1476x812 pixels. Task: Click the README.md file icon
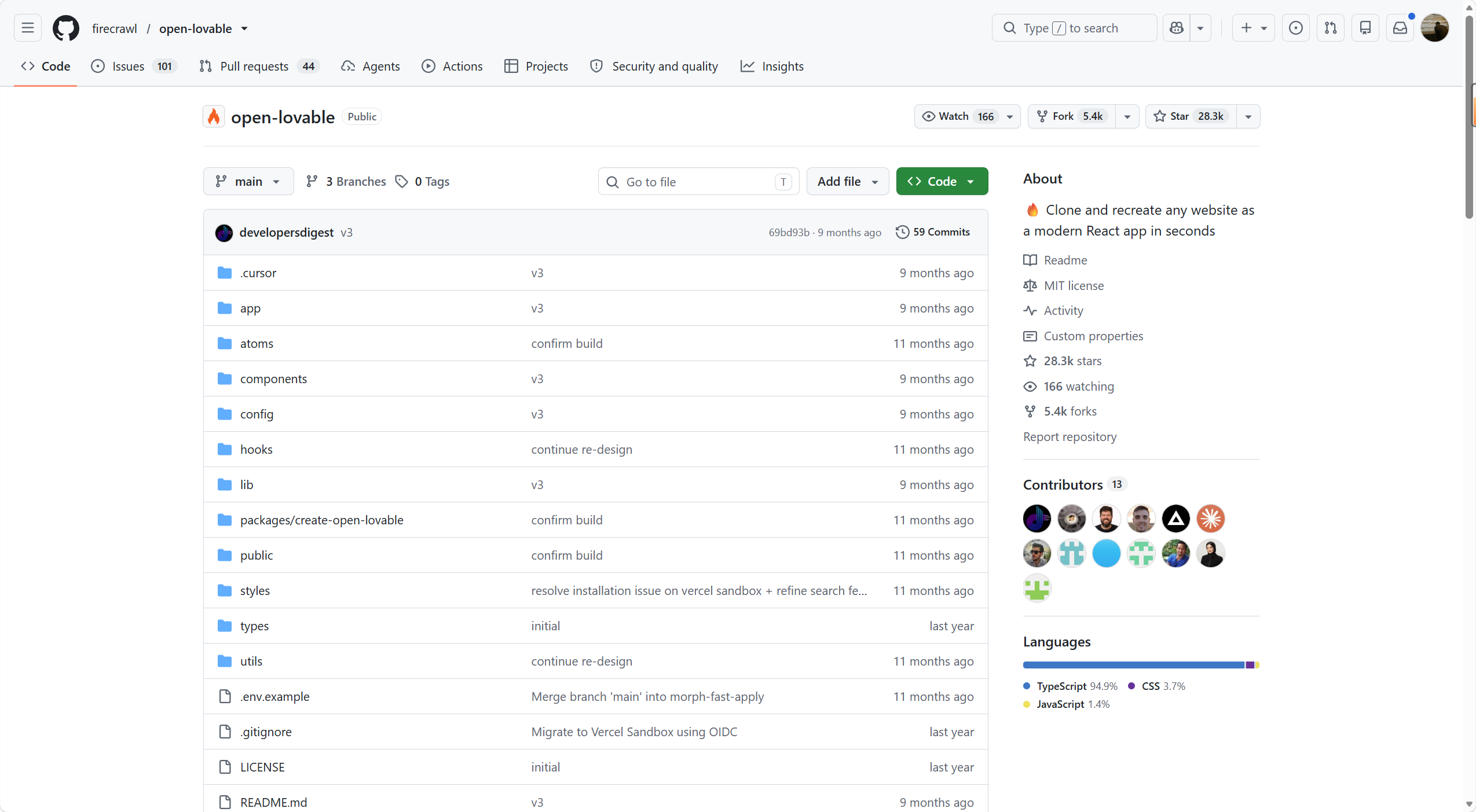coord(225,802)
